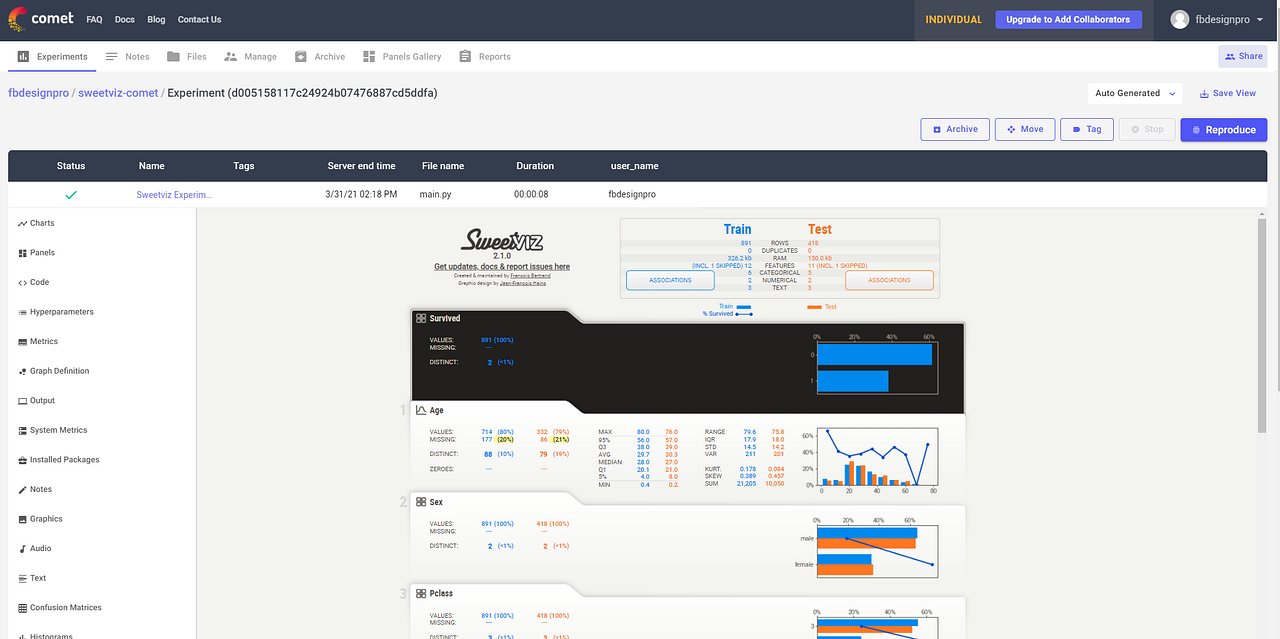
Task: Select Code in the experiment sidebar
Action: tap(38, 282)
